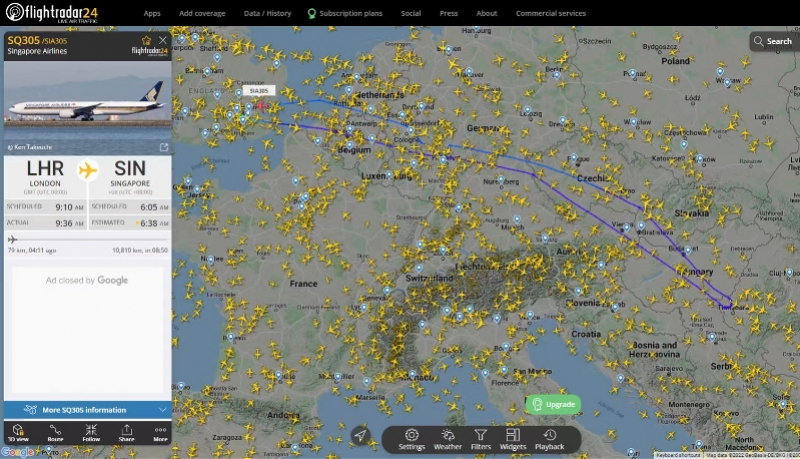
Task: Open the Widgets panel
Action: coord(513,439)
